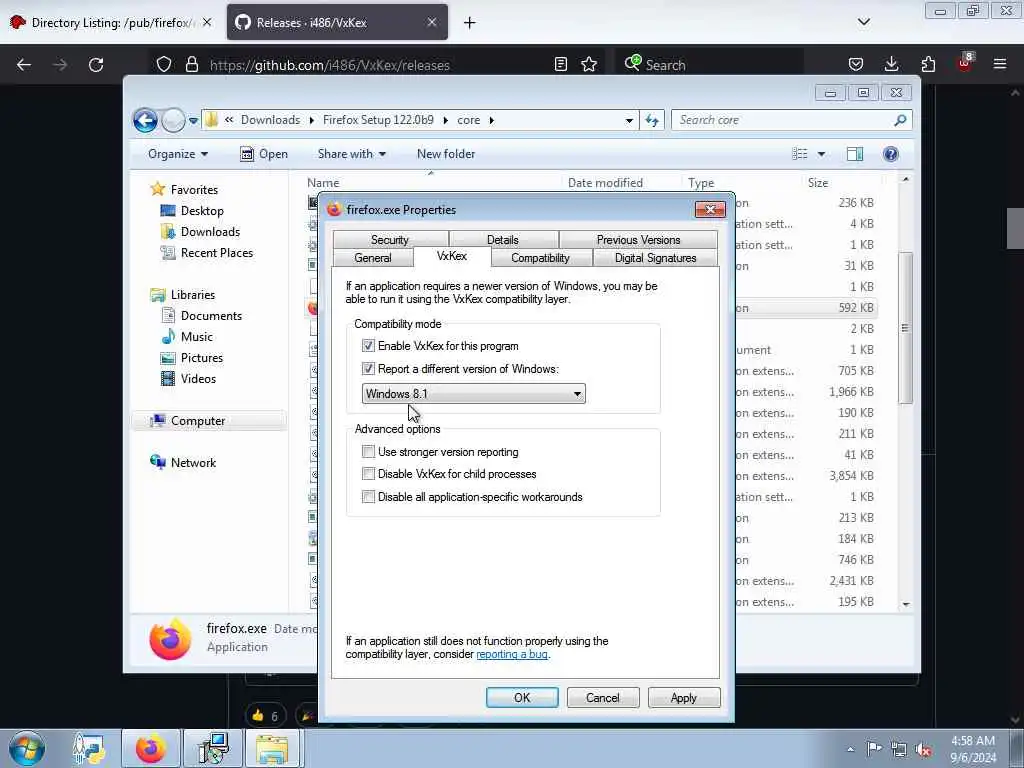Click New folder in Explorer toolbar

(446, 154)
